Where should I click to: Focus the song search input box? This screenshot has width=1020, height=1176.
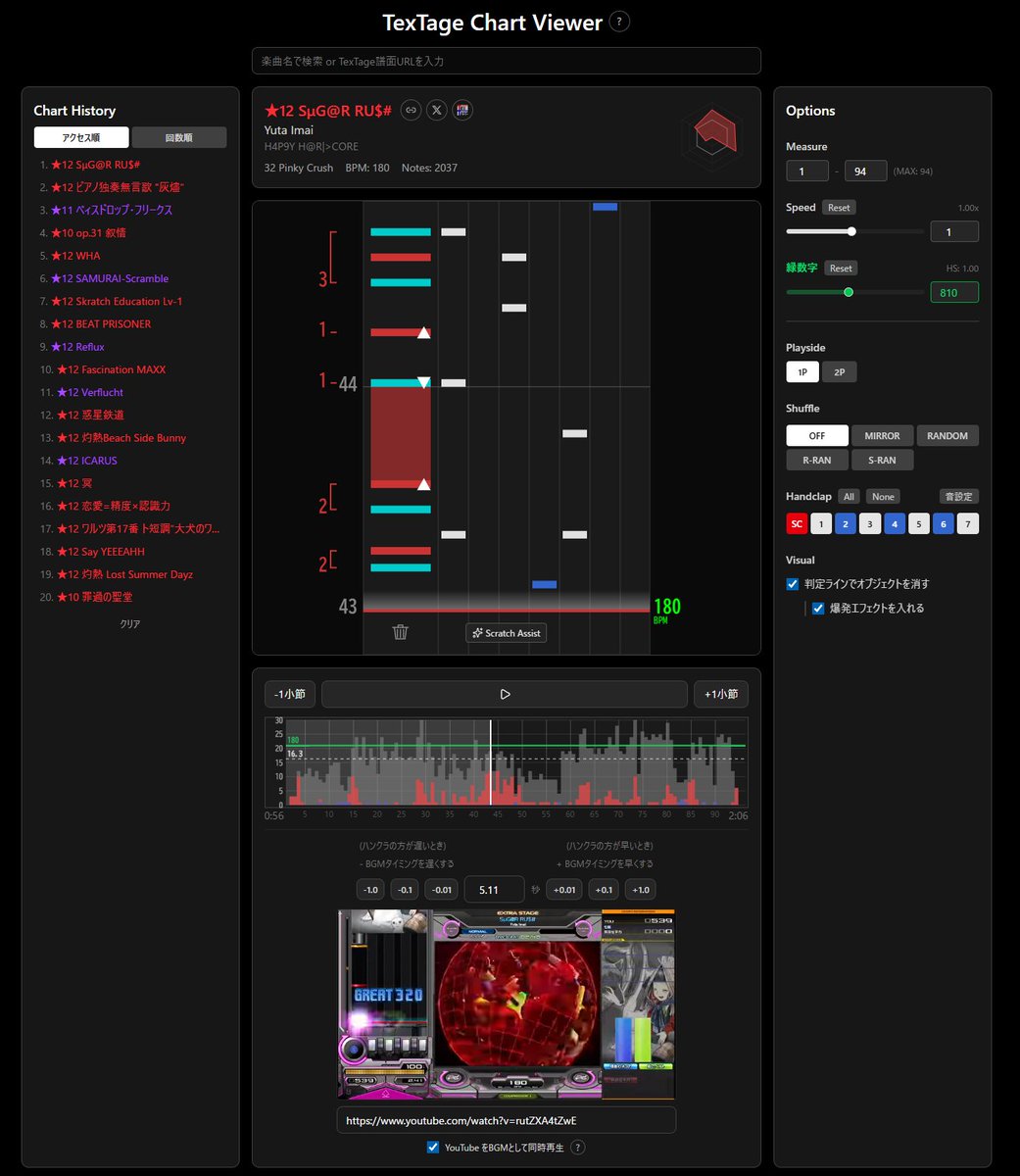pos(507,61)
